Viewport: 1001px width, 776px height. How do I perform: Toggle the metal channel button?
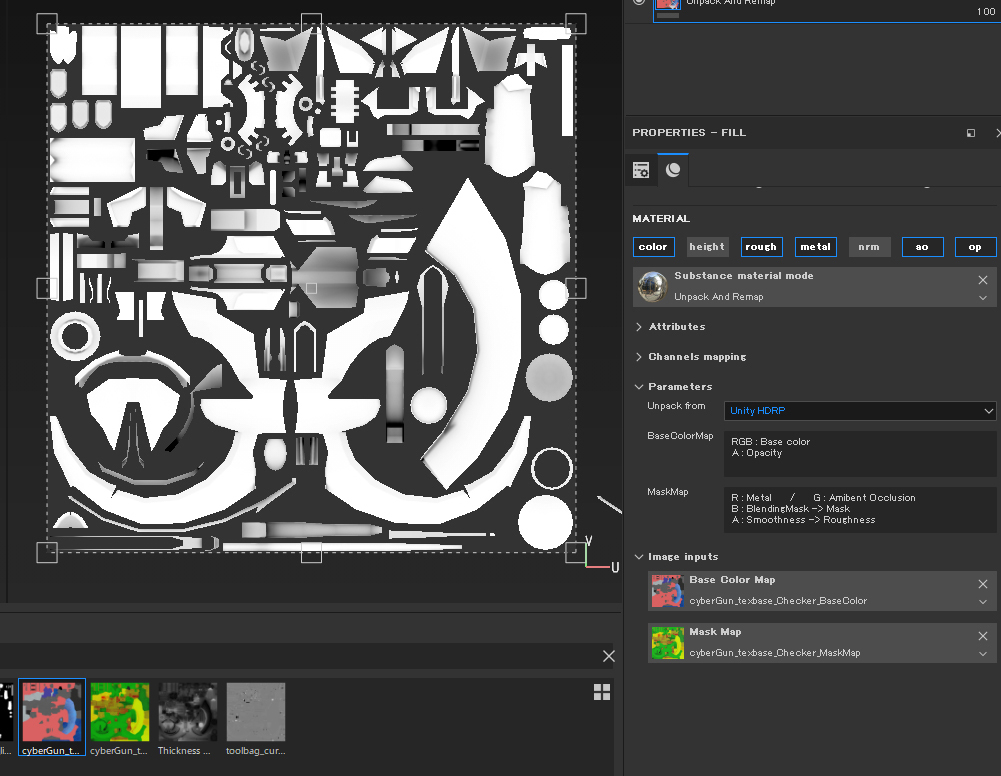pos(815,247)
